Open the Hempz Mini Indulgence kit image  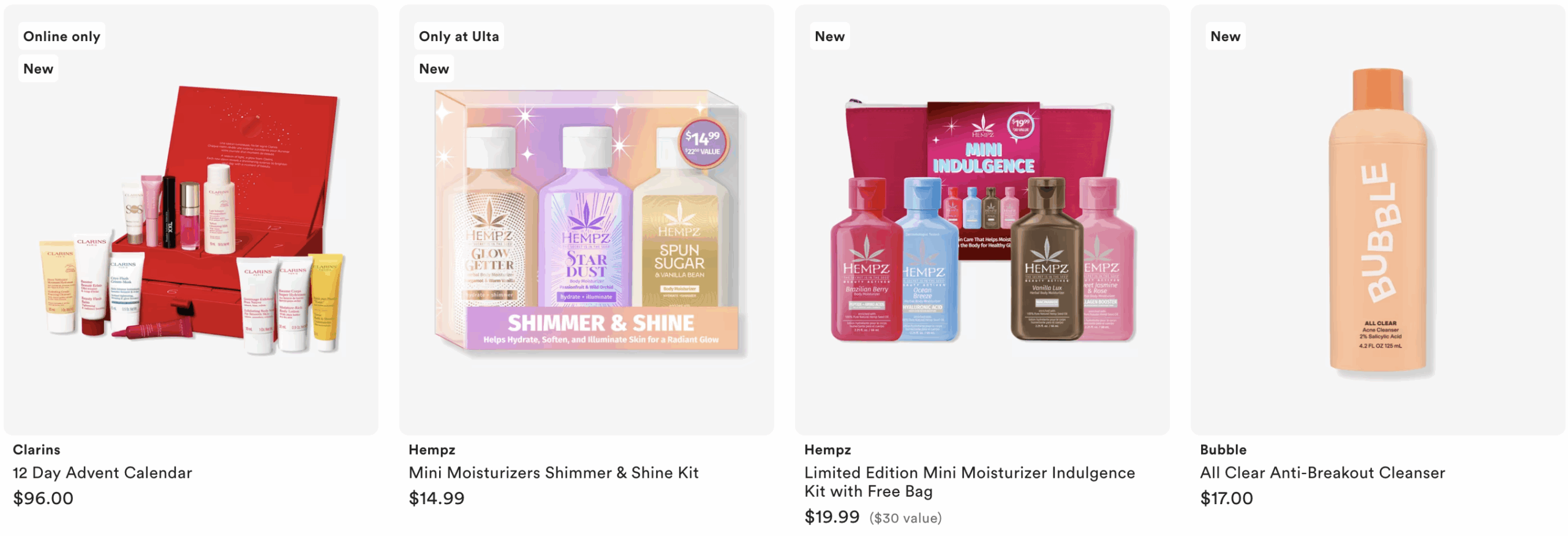tap(982, 221)
